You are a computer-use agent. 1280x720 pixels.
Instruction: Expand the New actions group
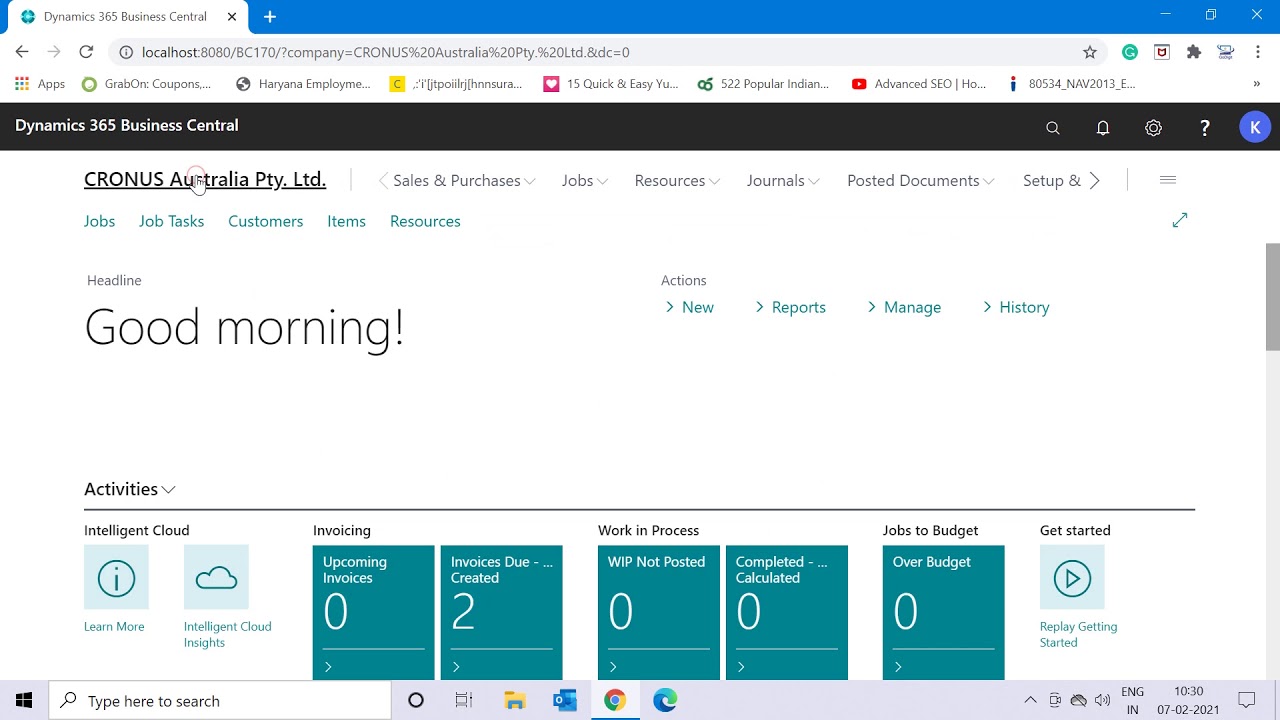(690, 307)
